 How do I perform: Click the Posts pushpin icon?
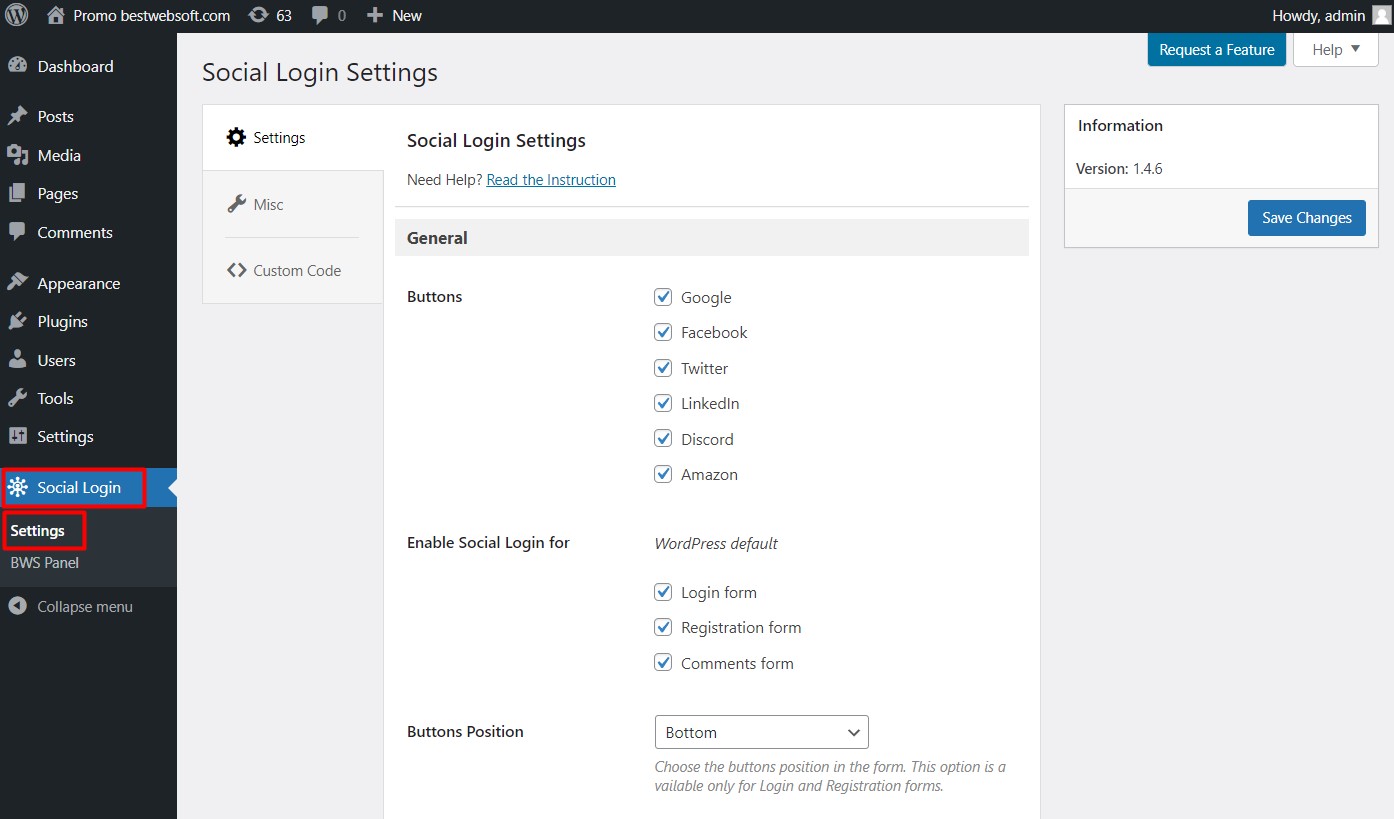tap(17, 116)
